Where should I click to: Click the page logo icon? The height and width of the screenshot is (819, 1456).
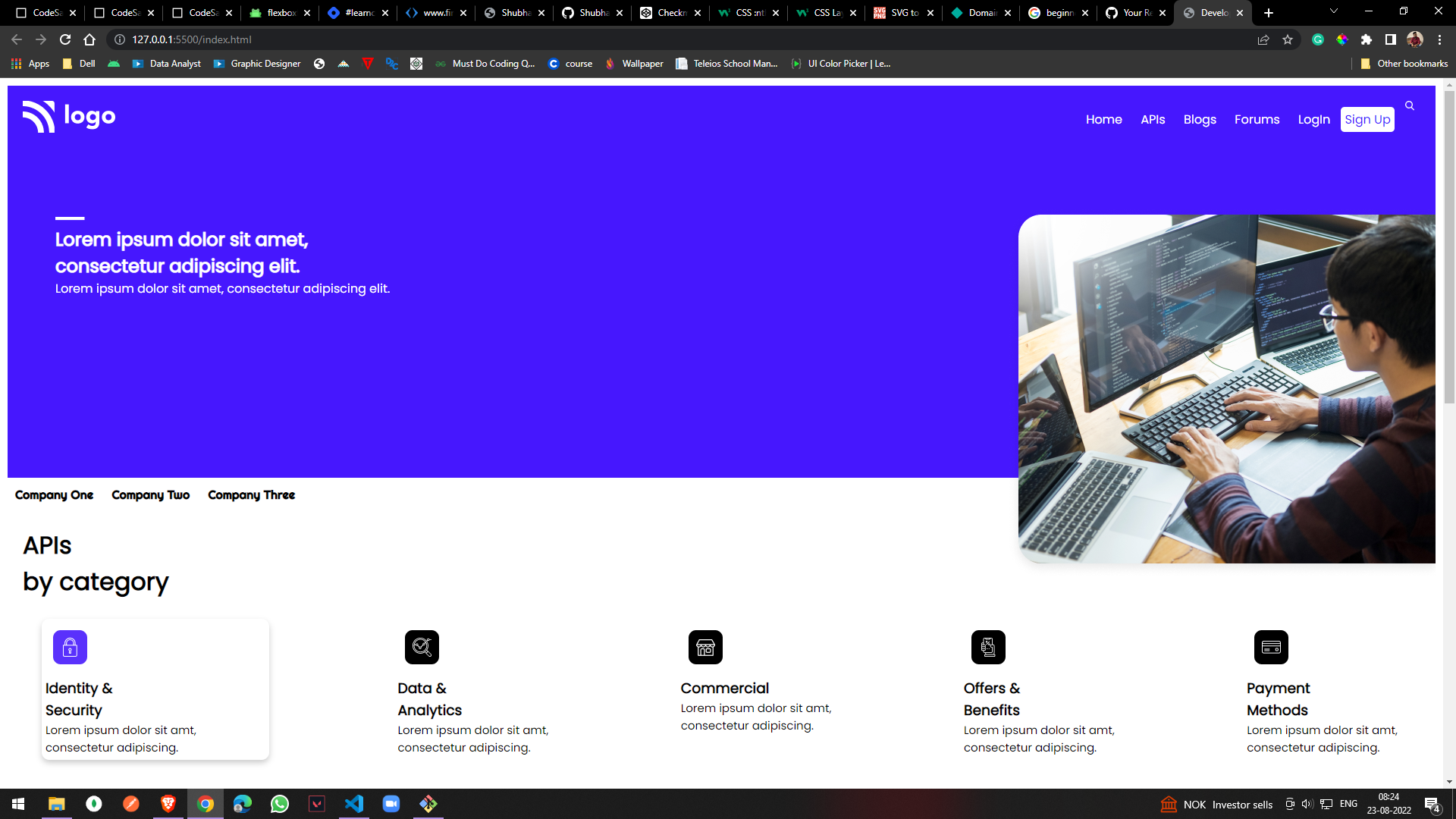[x=39, y=116]
